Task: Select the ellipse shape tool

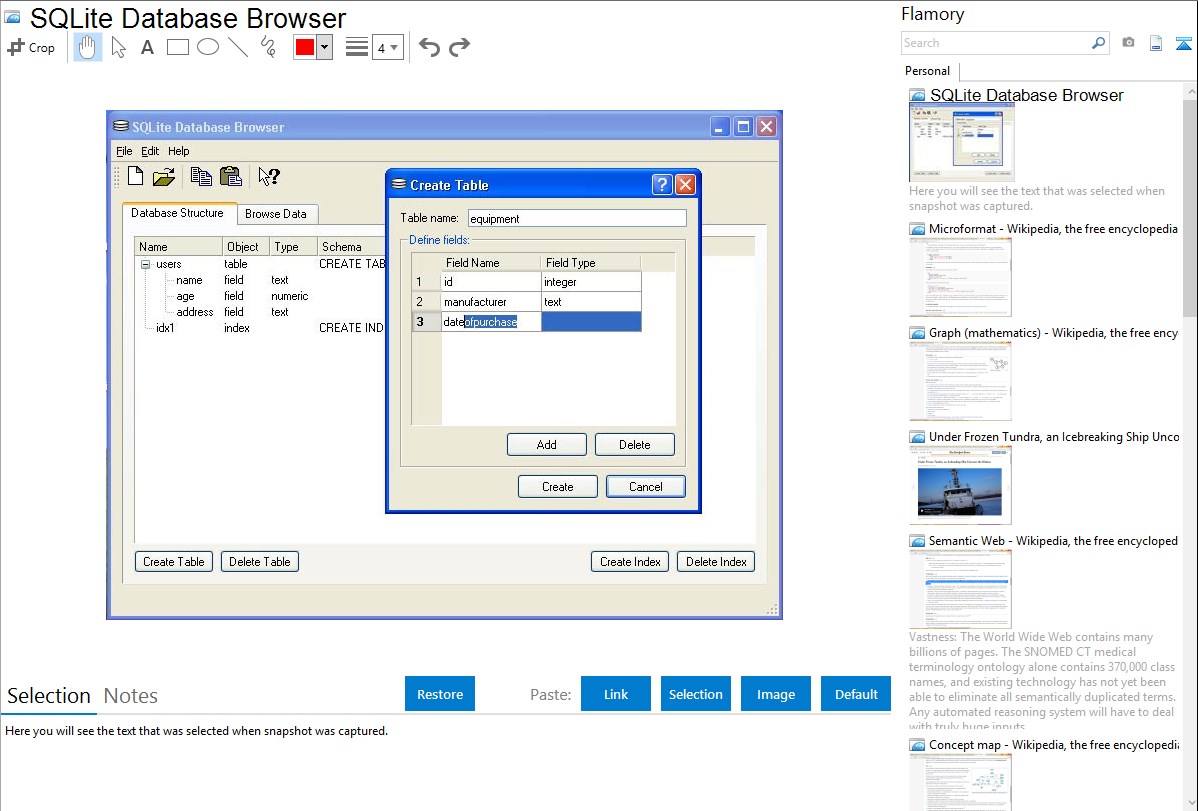Action: point(208,47)
